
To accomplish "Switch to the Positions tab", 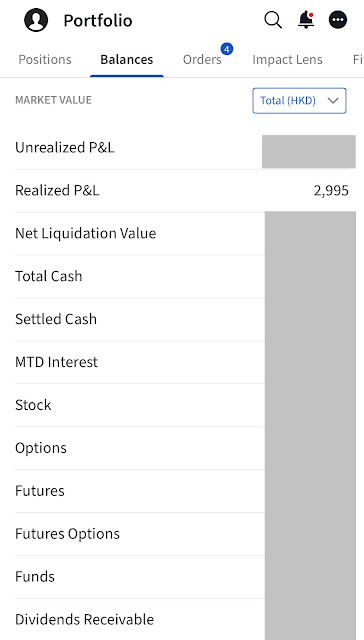I will (45, 60).
